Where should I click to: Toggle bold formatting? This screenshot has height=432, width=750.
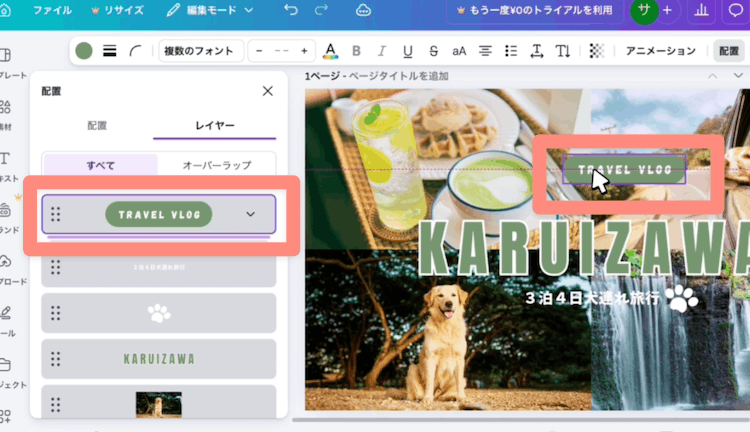pyautogui.click(x=356, y=51)
